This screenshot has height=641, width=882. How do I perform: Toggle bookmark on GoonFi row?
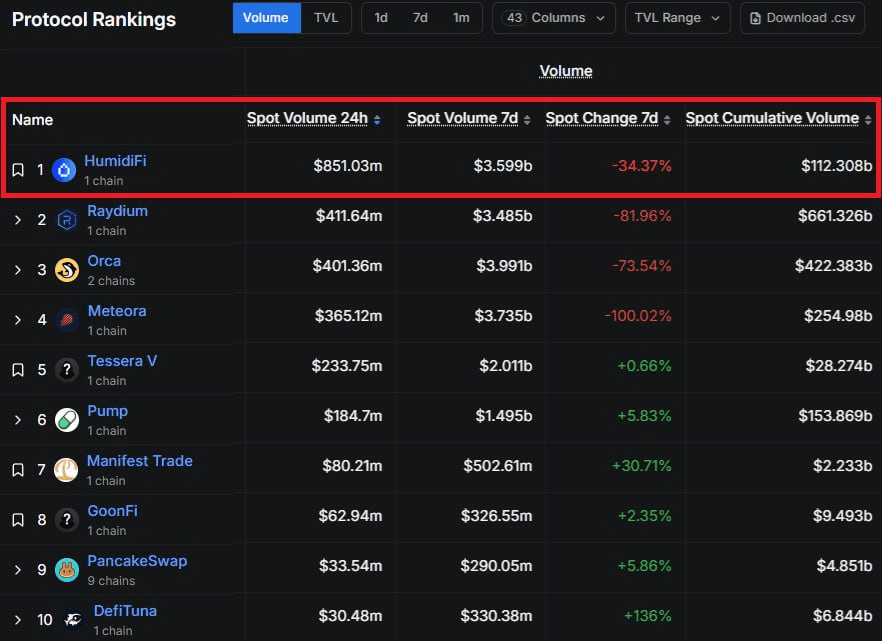(18, 520)
